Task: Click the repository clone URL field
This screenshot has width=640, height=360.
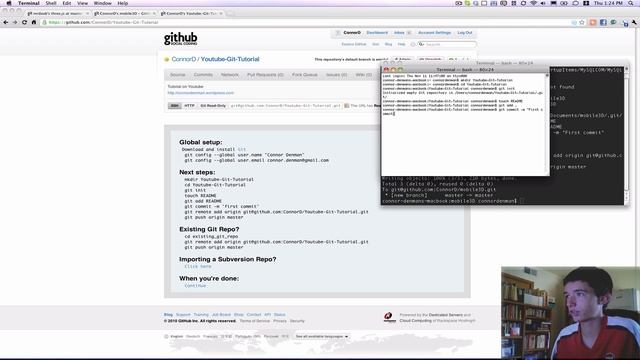Action: coord(286,106)
